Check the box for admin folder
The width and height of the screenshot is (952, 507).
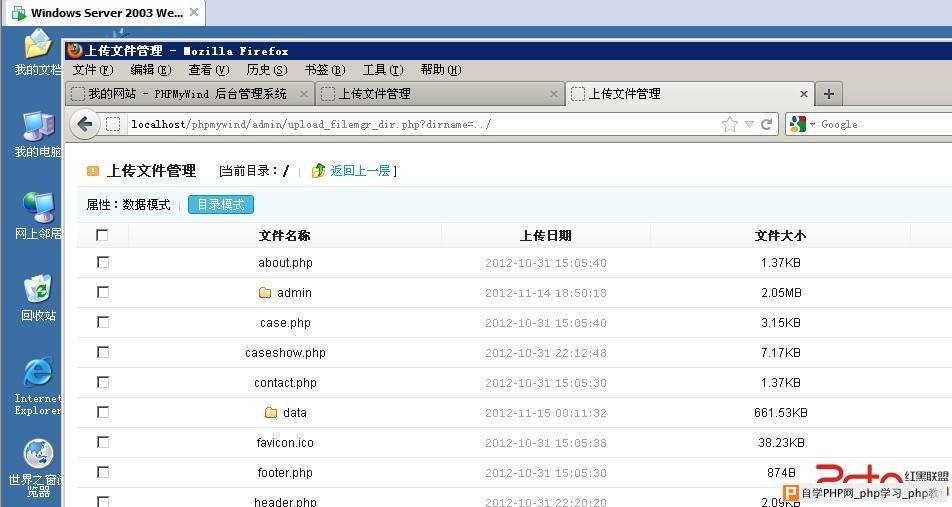pyautogui.click(x=103, y=292)
